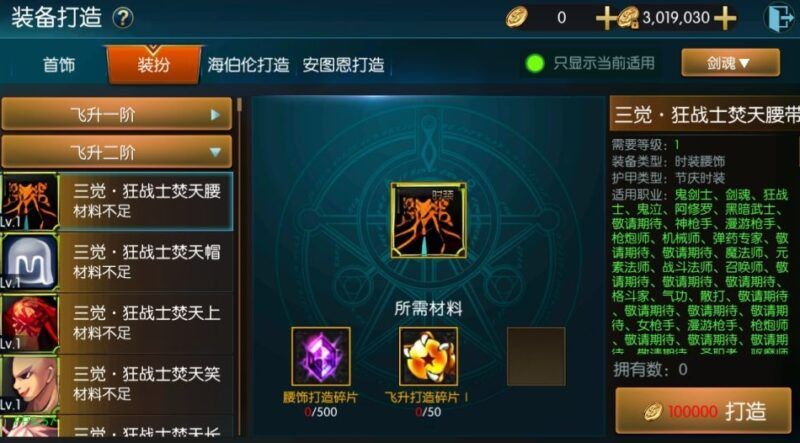
Task: Add currency beside 3,019,030 balance
Action: click(x=724, y=18)
